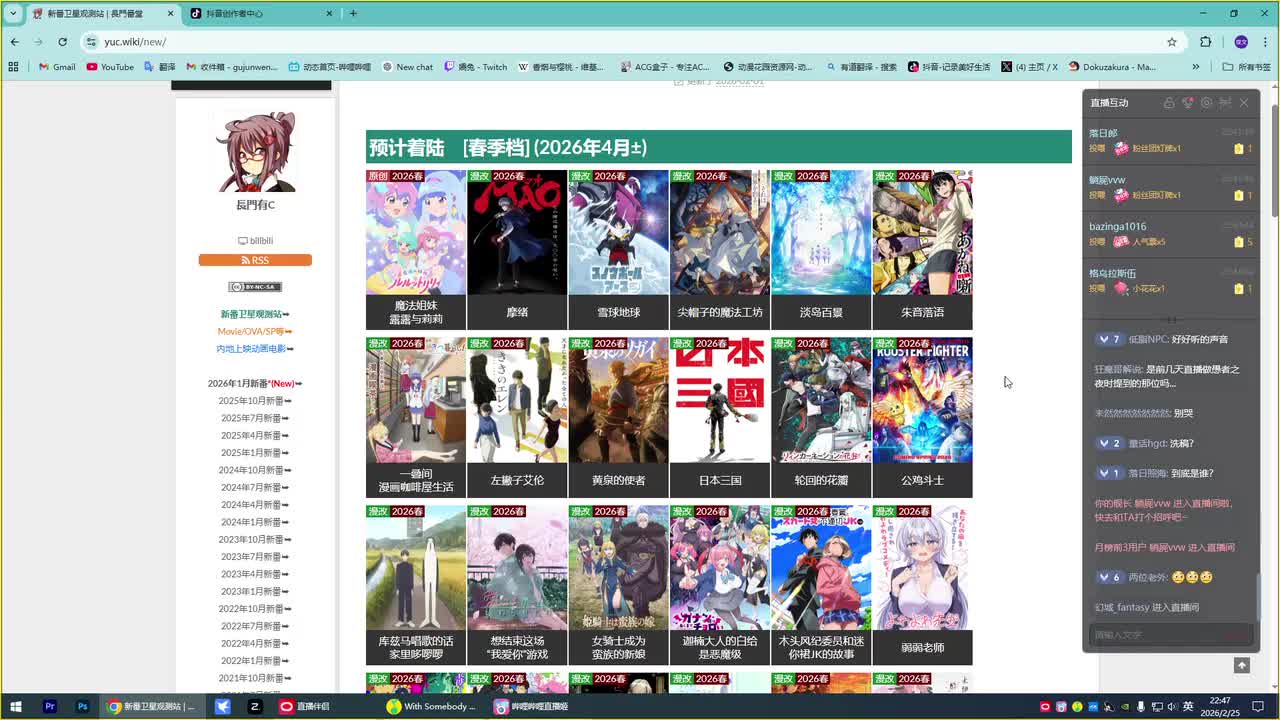Open the browser extensions puzzle icon

coord(1205,42)
